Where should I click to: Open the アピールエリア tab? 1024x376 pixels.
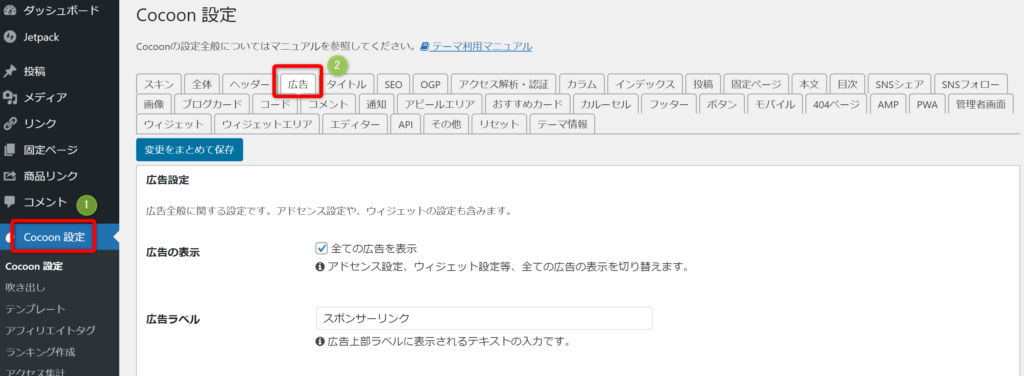click(x=440, y=104)
